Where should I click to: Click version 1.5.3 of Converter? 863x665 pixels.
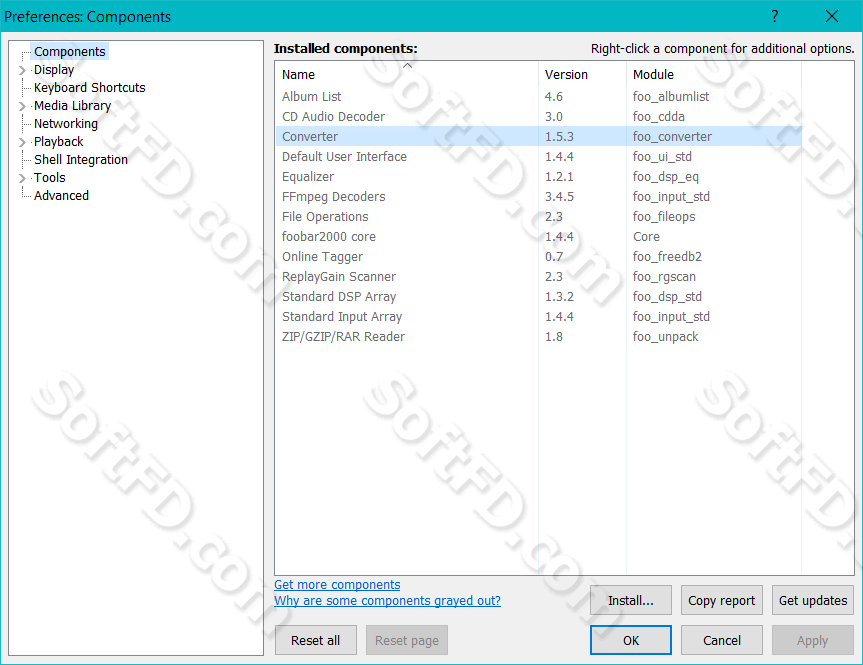click(x=559, y=137)
